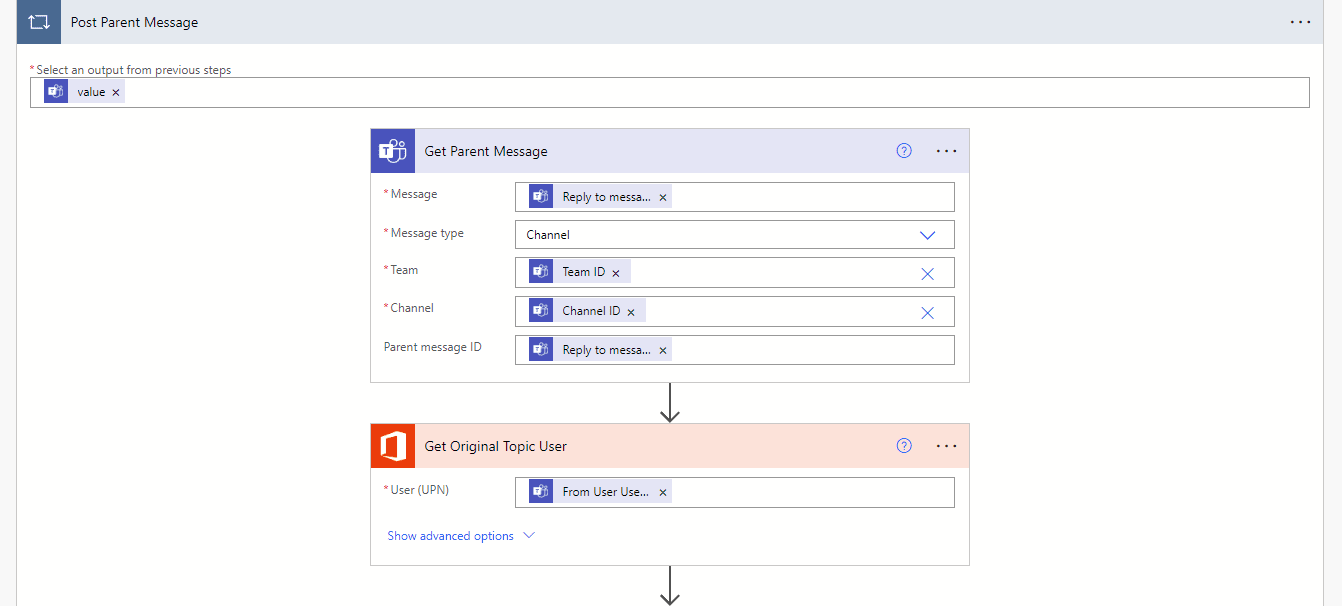Click the Teams icon on Get Parent Message
Image resolution: width=1342 pixels, height=606 pixels.
coord(392,151)
